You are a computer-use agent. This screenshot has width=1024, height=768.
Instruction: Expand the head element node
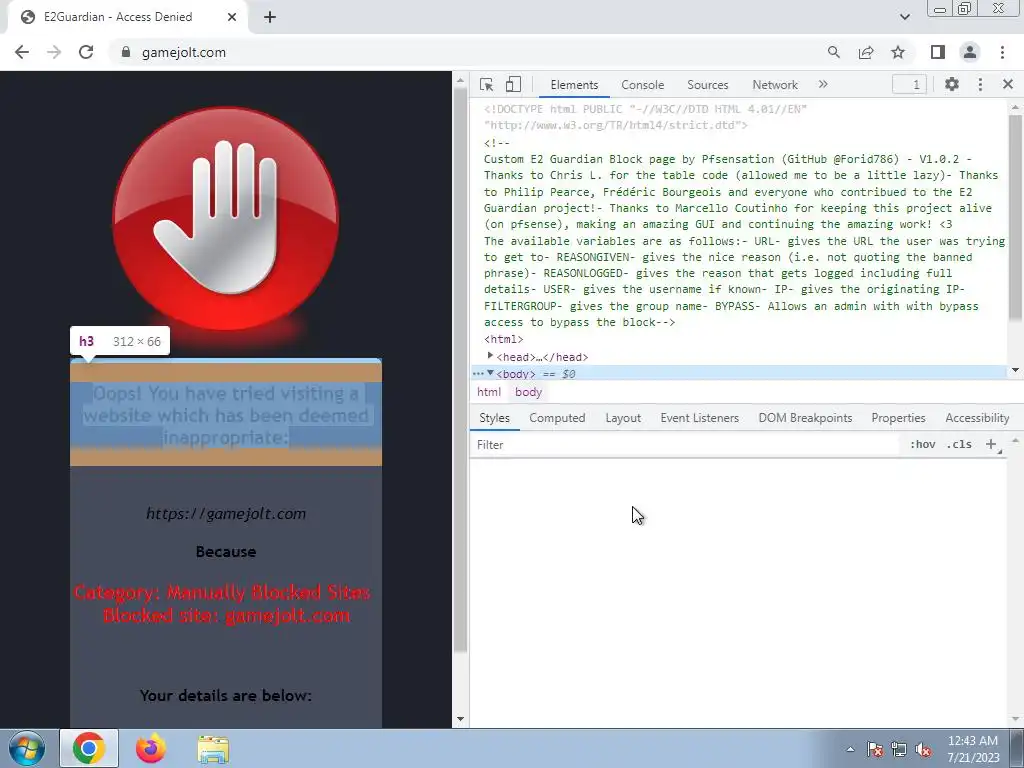tap(490, 356)
